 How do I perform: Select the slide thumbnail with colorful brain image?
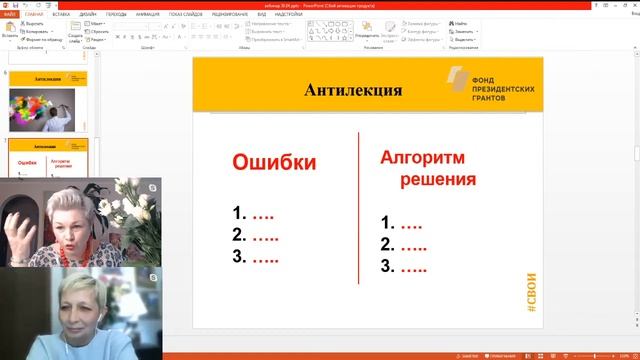[x=48, y=102]
